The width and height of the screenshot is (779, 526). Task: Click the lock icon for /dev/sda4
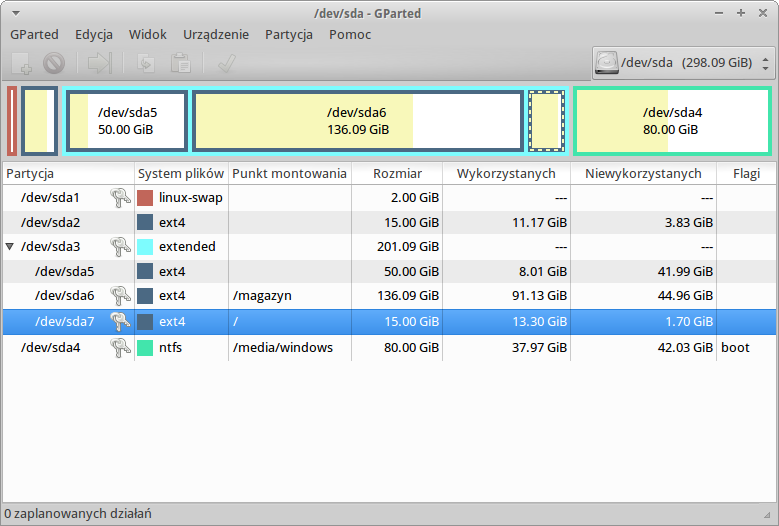tap(120, 347)
